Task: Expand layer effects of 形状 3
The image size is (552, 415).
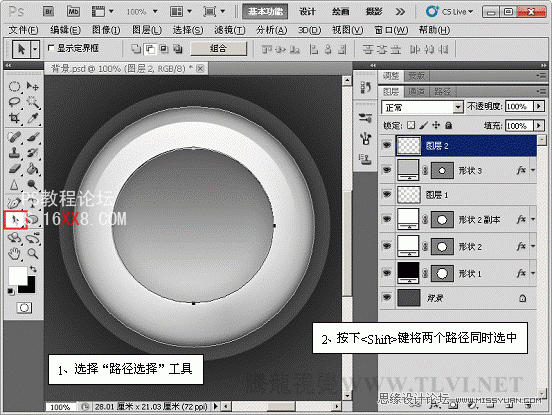Action: [x=533, y=170]
